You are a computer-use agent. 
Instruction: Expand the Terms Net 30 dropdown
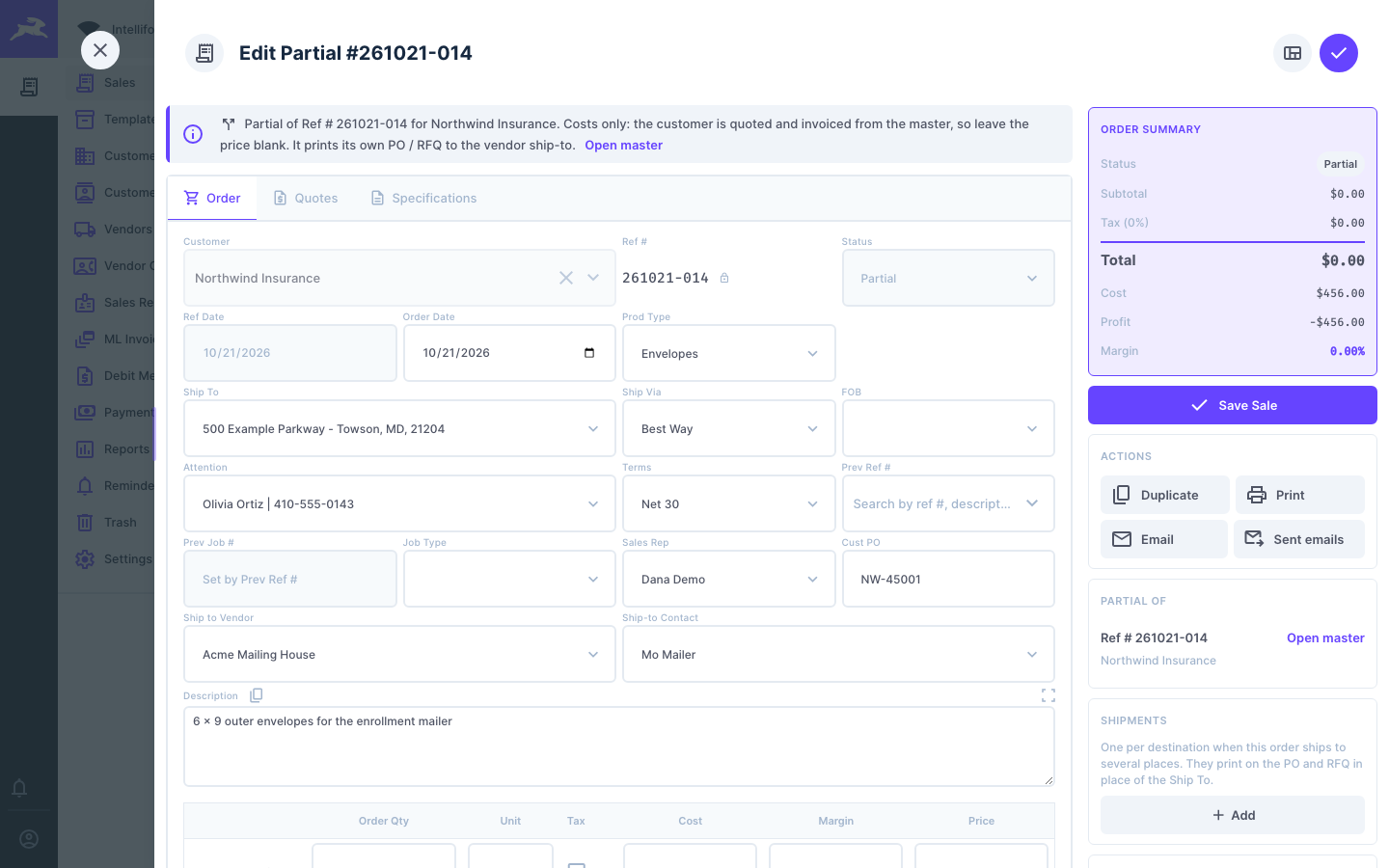click(x=729, y=503)
